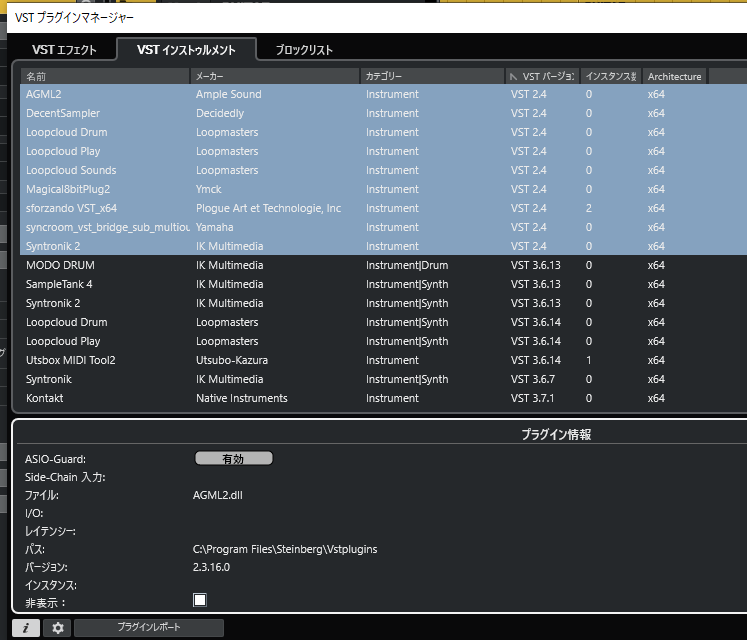Switch to the VST エフェクト tab
Image resolution: width=747 pixels, height=640 pixels.
tap(64, 50)
